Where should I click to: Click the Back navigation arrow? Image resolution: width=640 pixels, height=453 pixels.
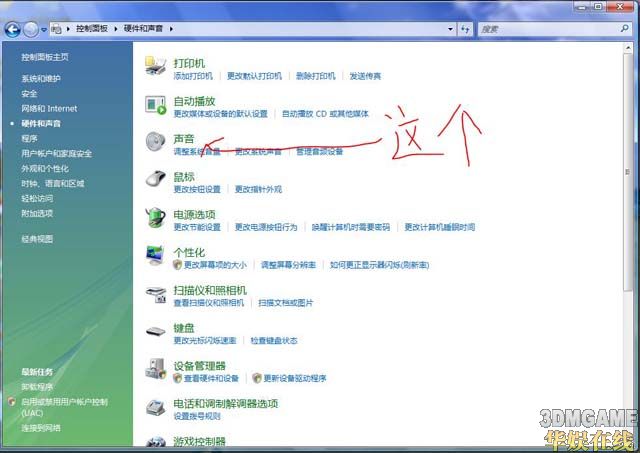click(x=13, y=29)
